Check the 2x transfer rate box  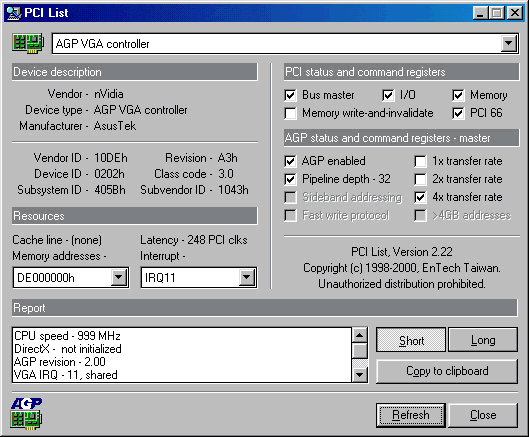(x=420, y=179)
